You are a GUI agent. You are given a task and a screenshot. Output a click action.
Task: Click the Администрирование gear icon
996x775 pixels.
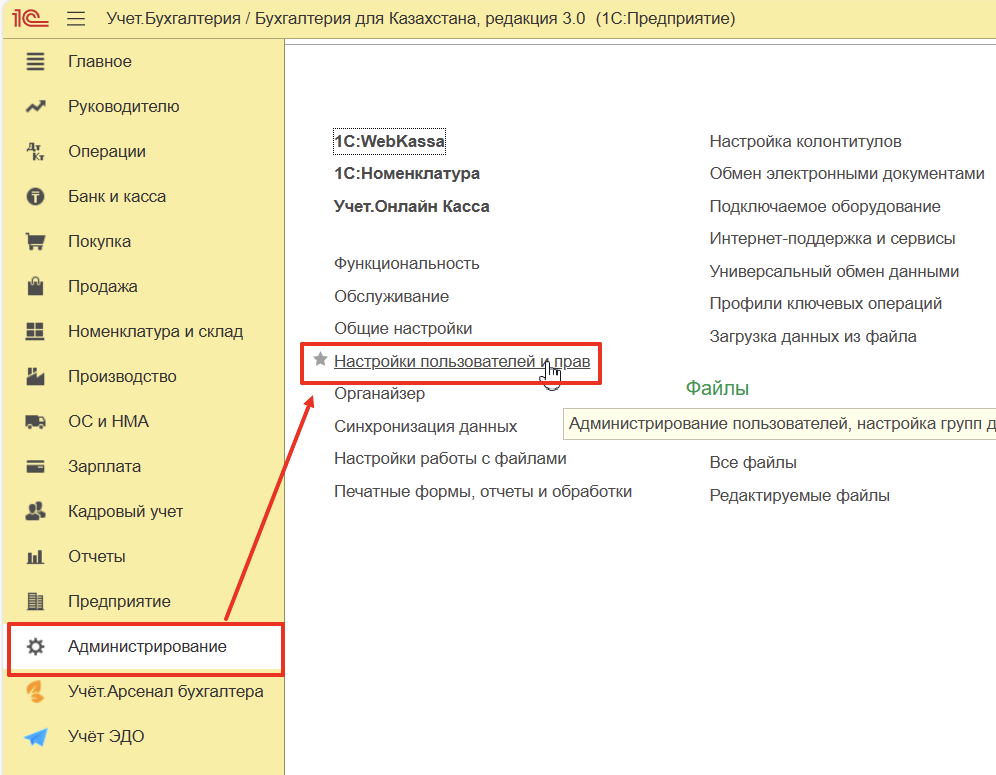[36, 647]
